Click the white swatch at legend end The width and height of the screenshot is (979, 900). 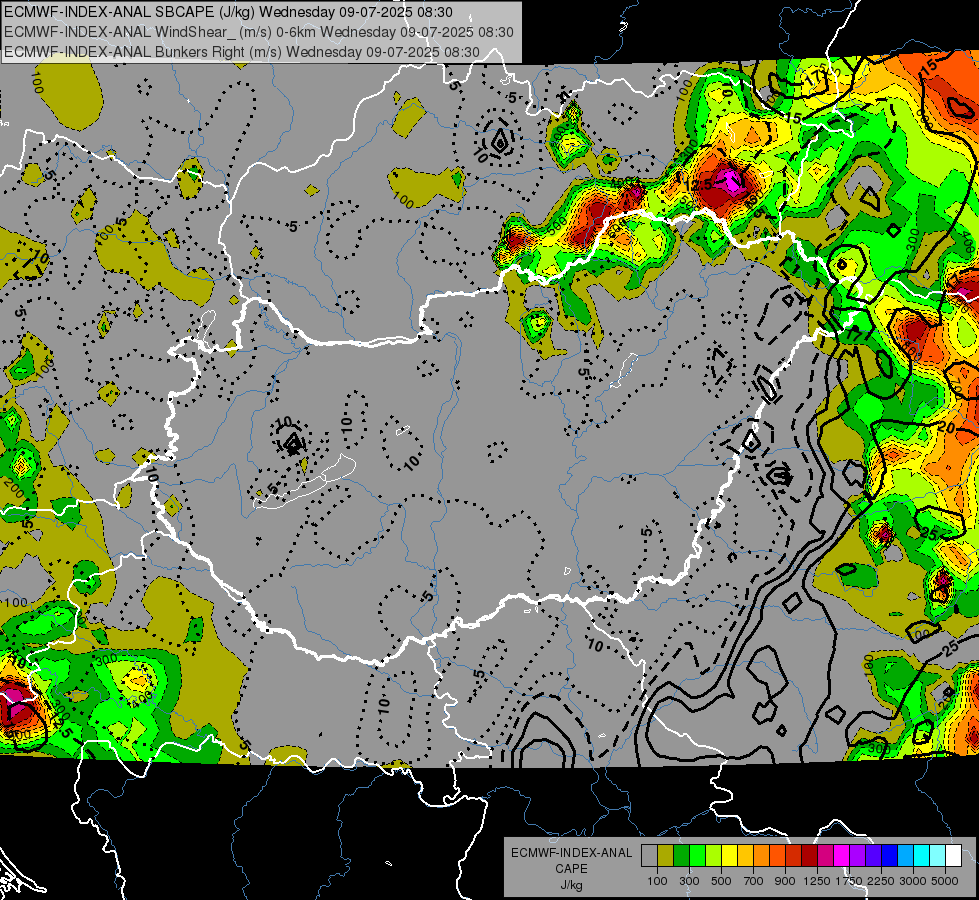[953, 856]
